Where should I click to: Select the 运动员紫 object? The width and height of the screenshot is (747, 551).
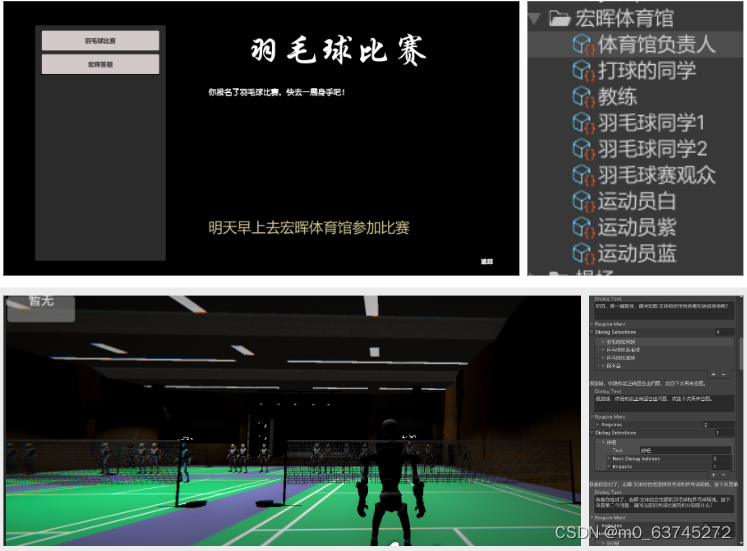[635, 227]
